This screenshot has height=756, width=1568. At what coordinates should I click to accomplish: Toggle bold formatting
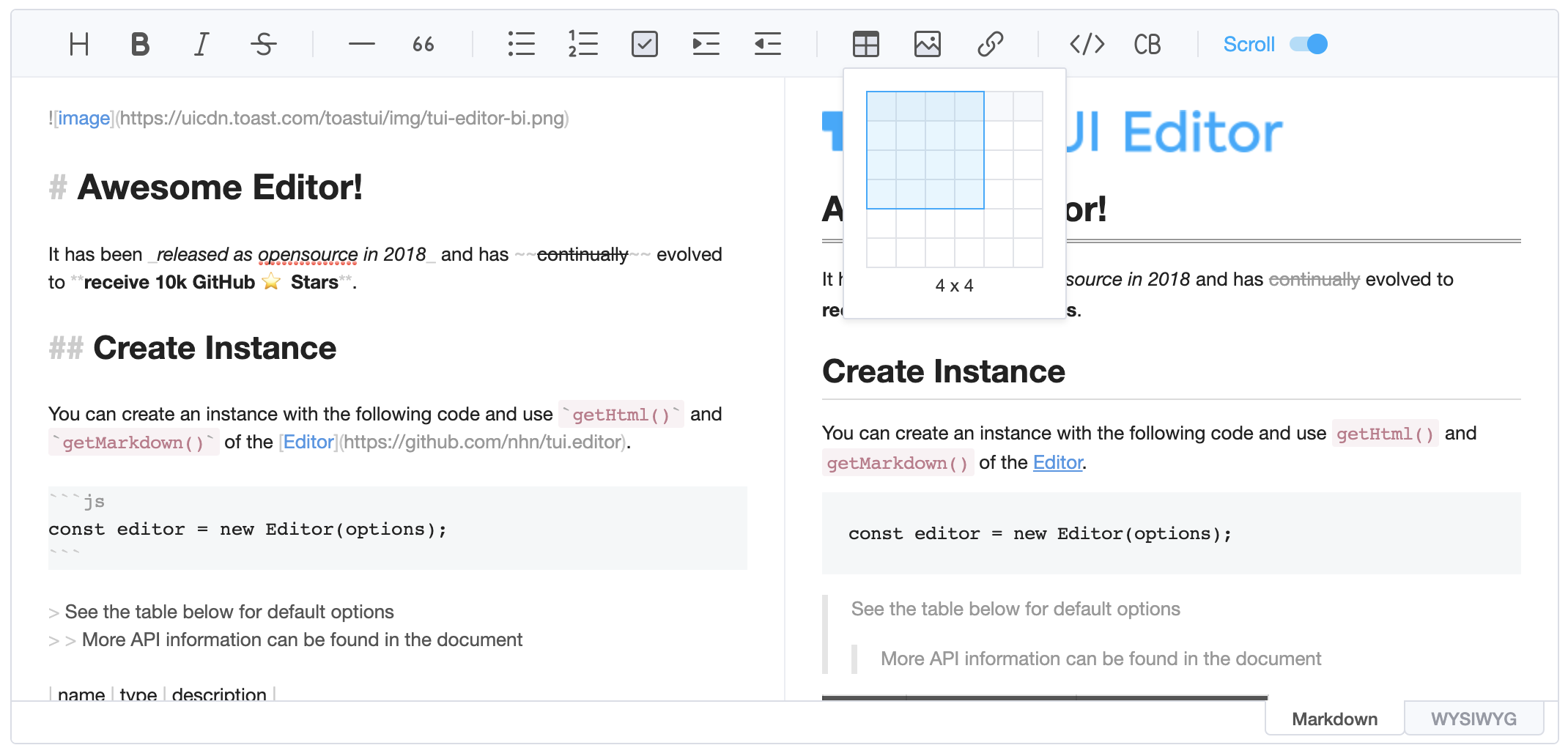click(140, 45)
